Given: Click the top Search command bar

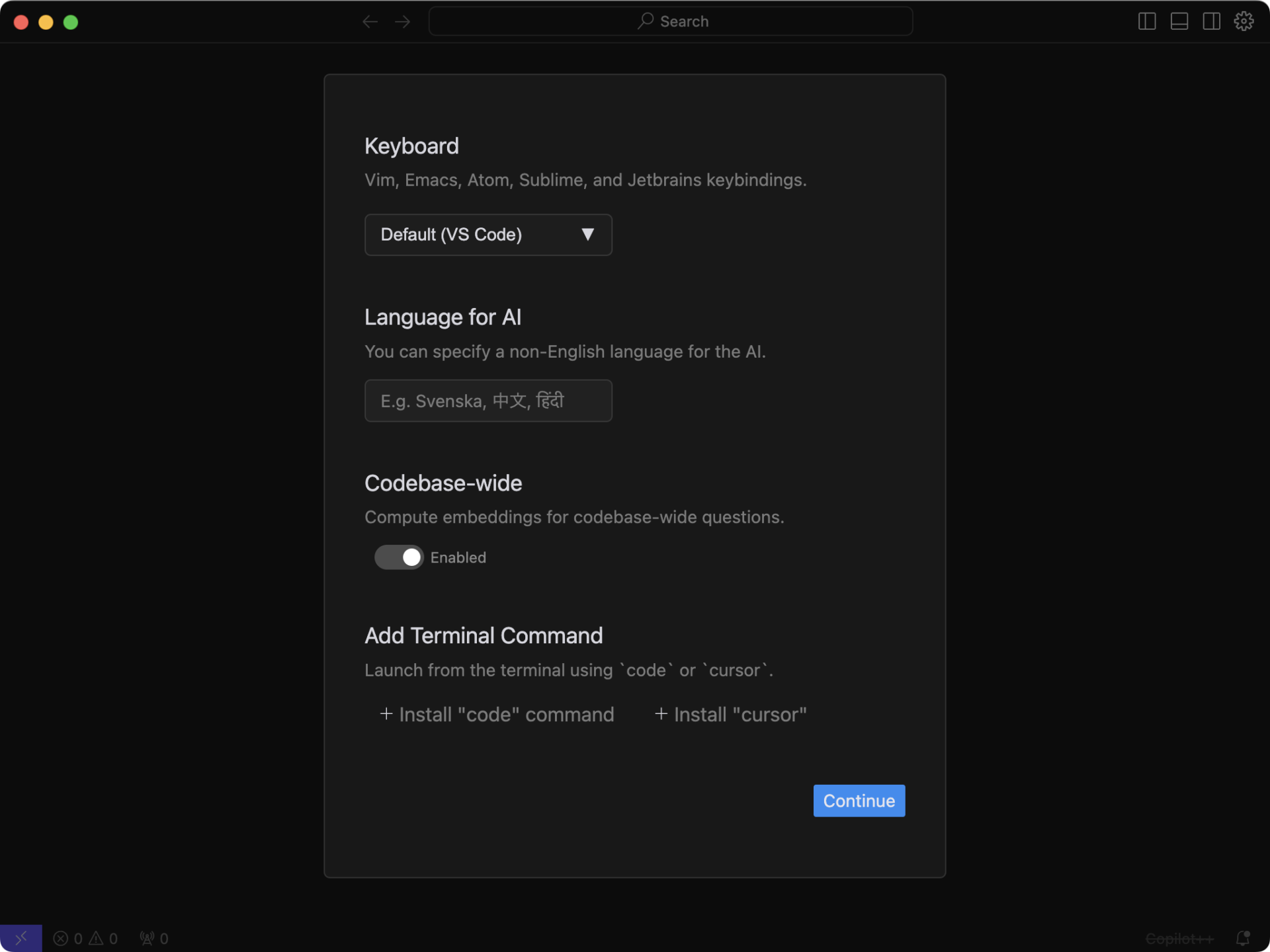Looking at the screenshot, I should (671, 21).
